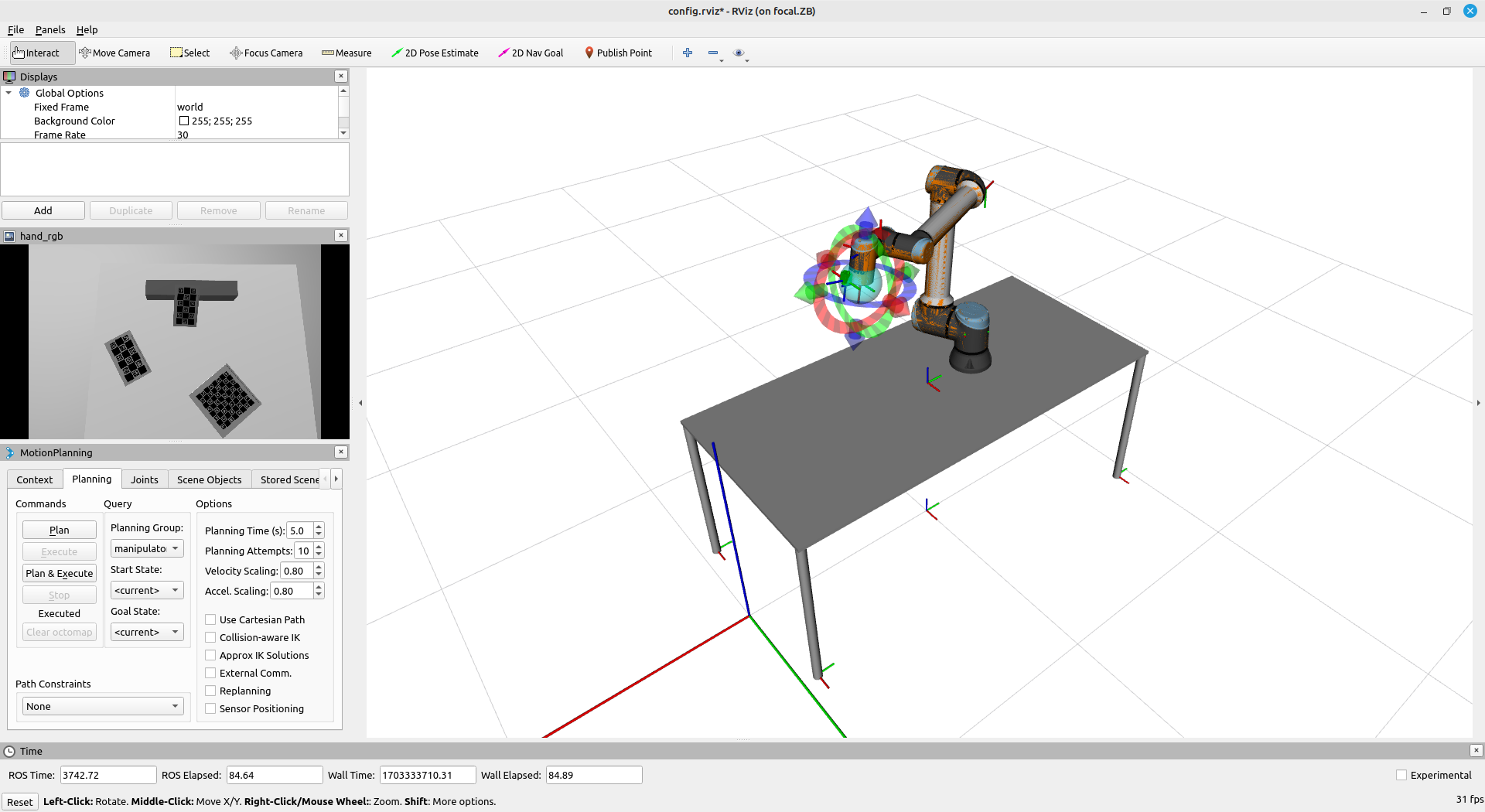
Task: Activate the Move Camera tool
Action: point(114,53)
